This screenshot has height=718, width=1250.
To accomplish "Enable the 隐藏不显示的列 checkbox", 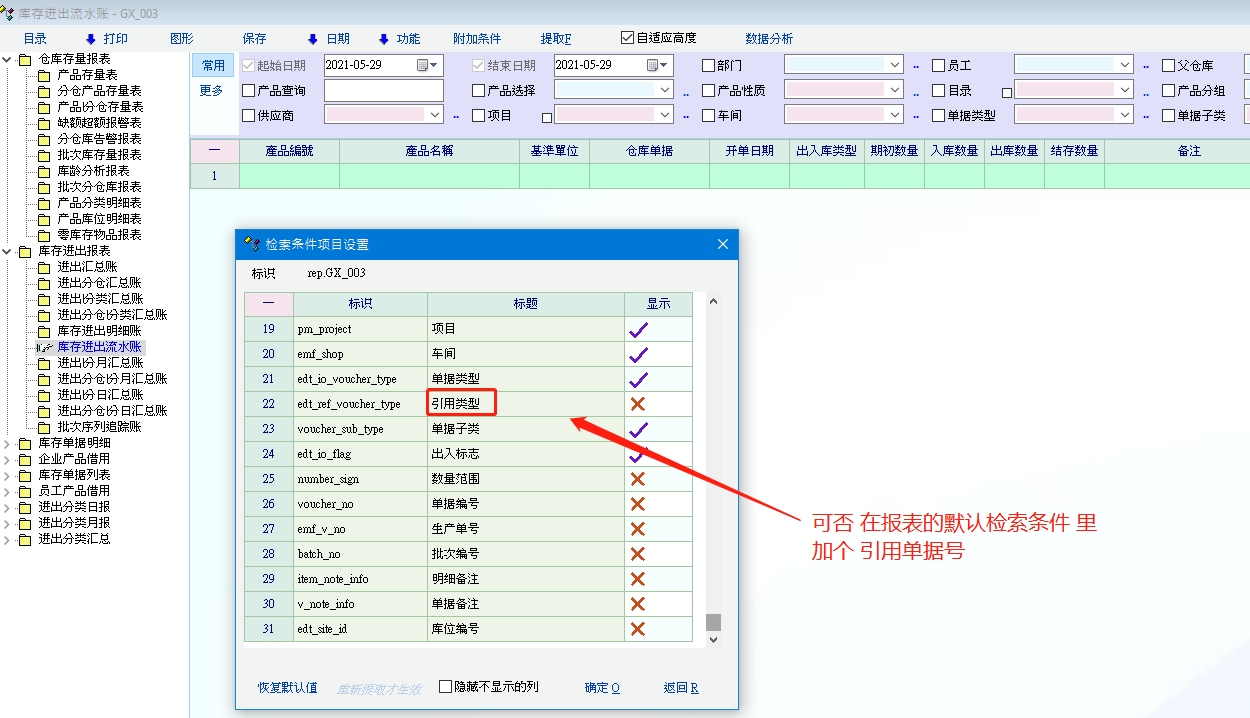I will (x=446, y=687).
